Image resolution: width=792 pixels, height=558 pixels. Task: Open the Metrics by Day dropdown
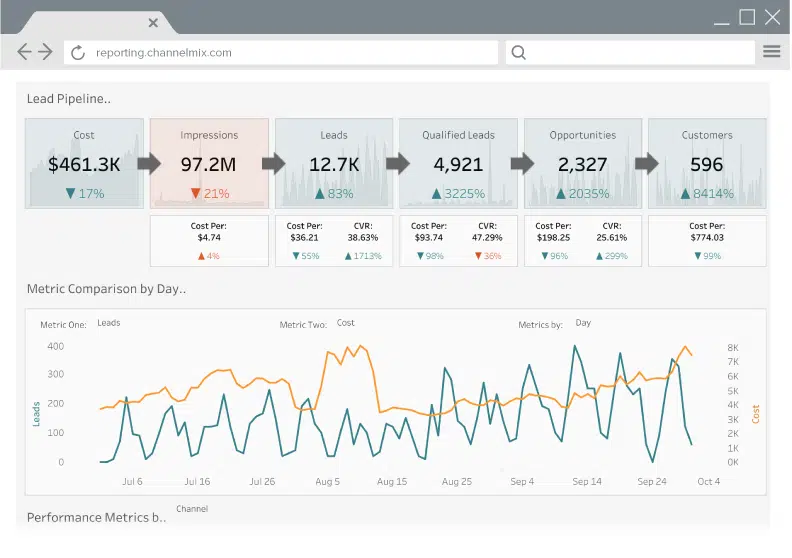click(583, 323)
